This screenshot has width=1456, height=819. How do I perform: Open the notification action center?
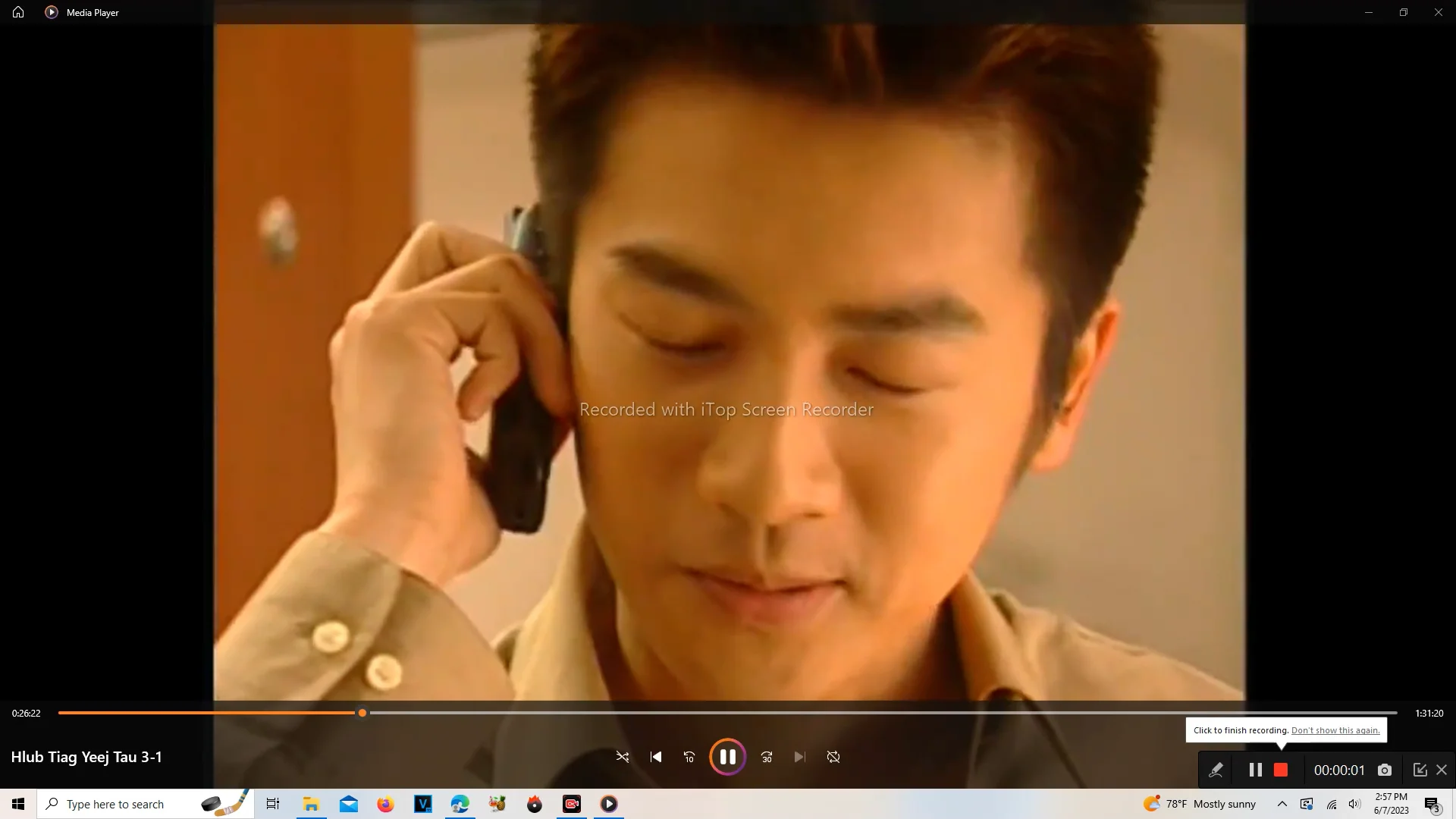pos(1432,805)
